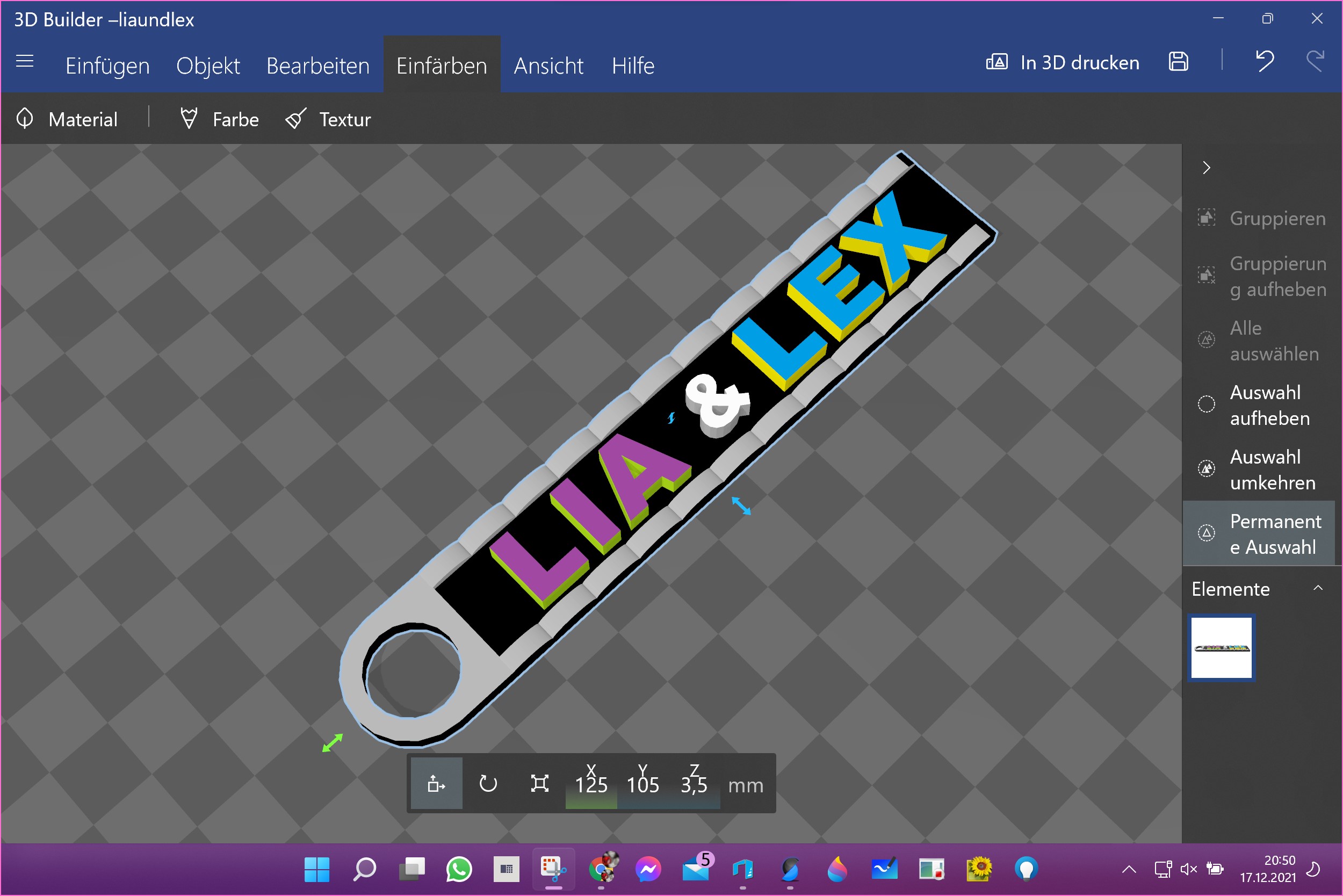Edit the Z dimension value 3,5
1343x896 pixels.
coord(695,785)
